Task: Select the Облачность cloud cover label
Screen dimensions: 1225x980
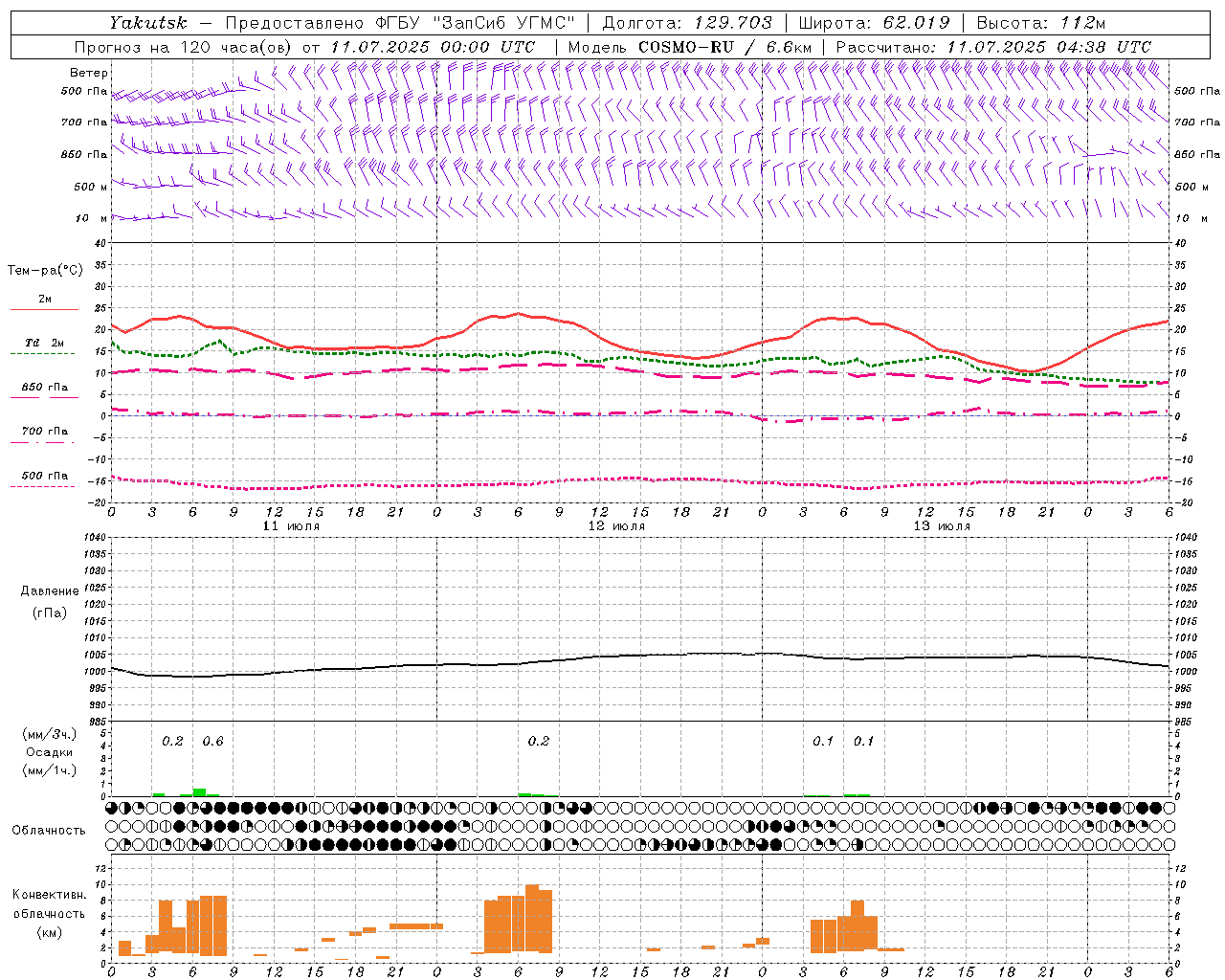Action: pos(49,830)
